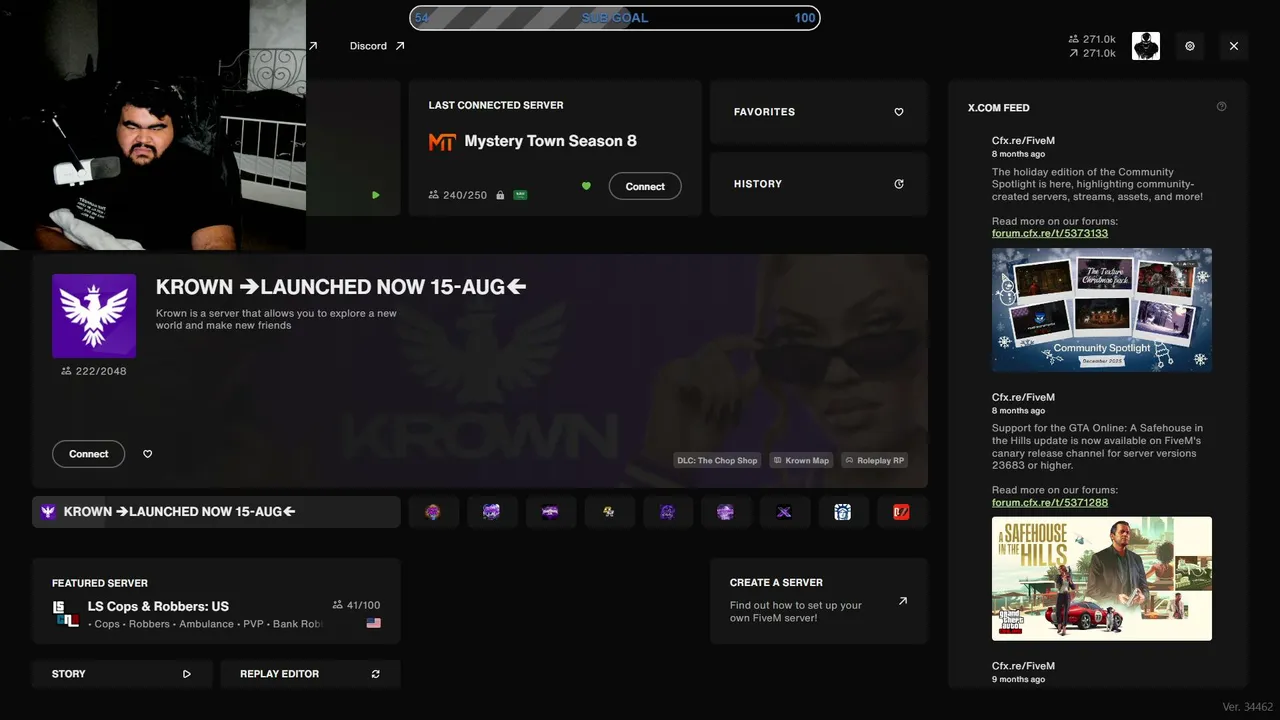Open forum link forum.cfx.re/t/5373133
The width and height of the screenshot is (1280, 720).
tap(1050, 233)
